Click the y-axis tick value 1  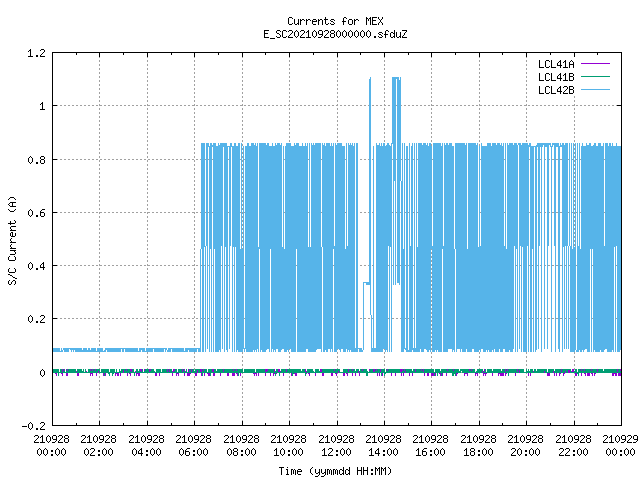[42, 106]
